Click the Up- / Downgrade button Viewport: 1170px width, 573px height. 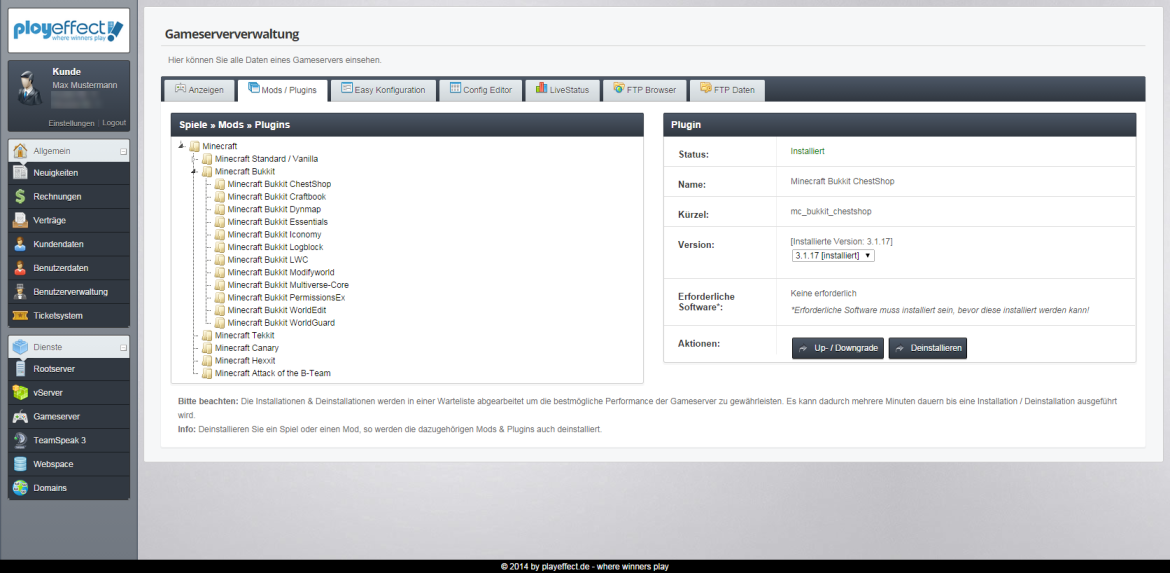coord(838,348)
